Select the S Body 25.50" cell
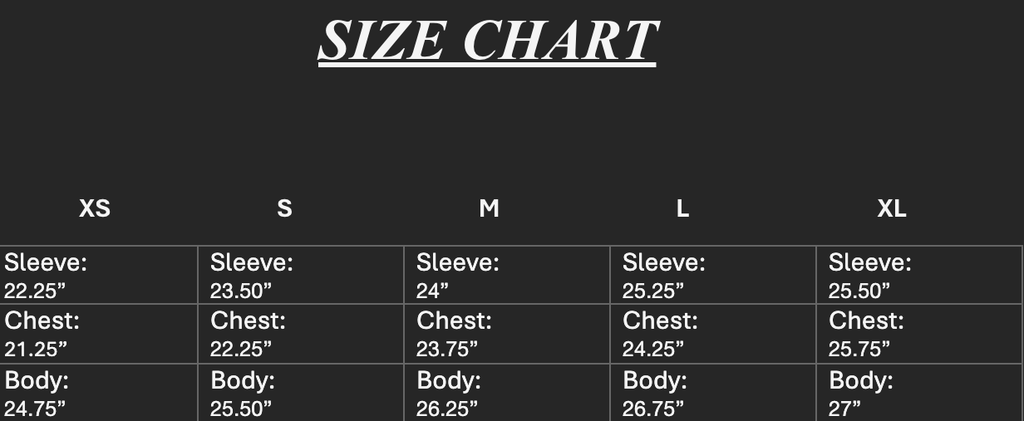The image size is (1024, 421). point(304,393)
